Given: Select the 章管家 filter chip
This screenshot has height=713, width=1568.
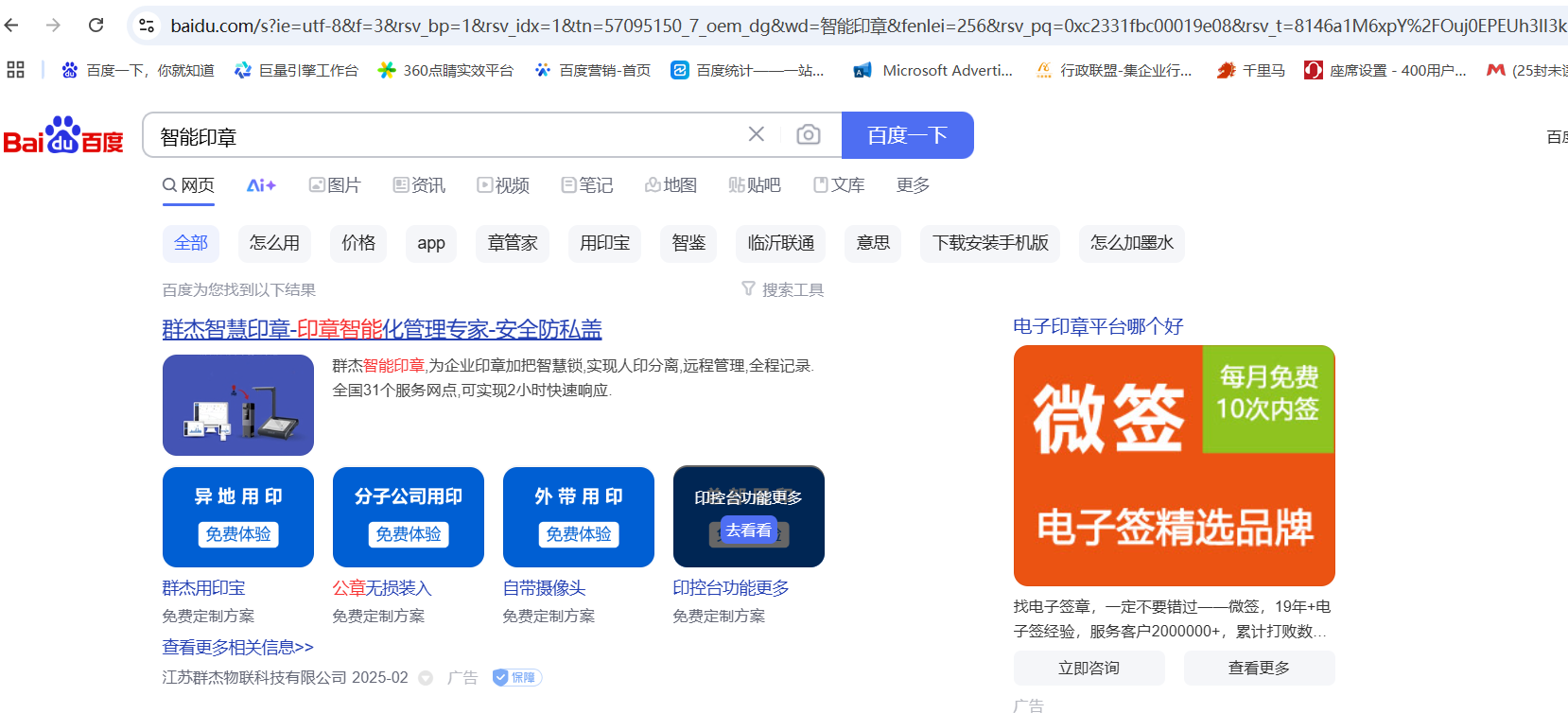Looking at the screenshot, I should click(x=513, y=243).
